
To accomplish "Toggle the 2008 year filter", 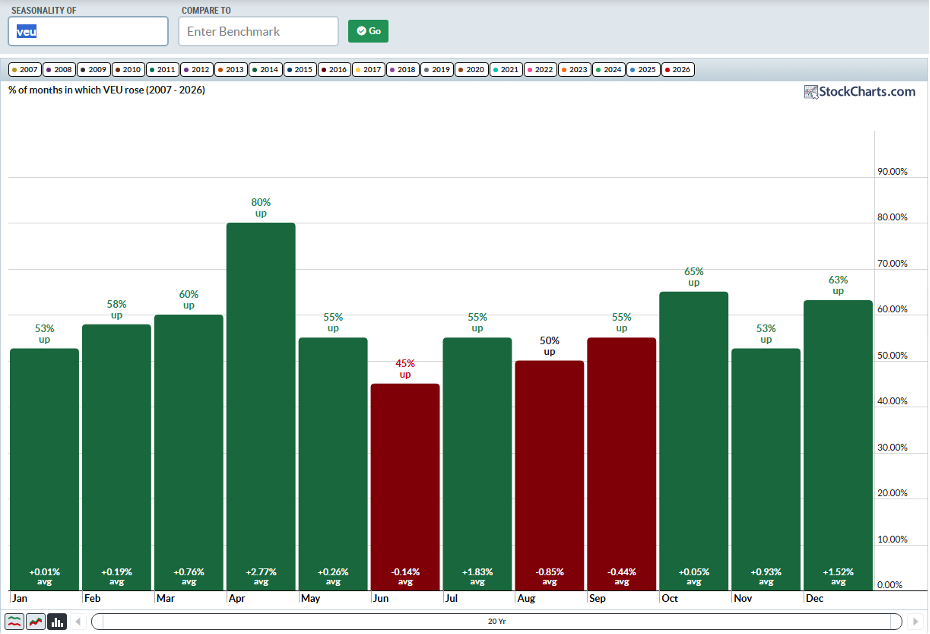I will (x=59, y=69).
